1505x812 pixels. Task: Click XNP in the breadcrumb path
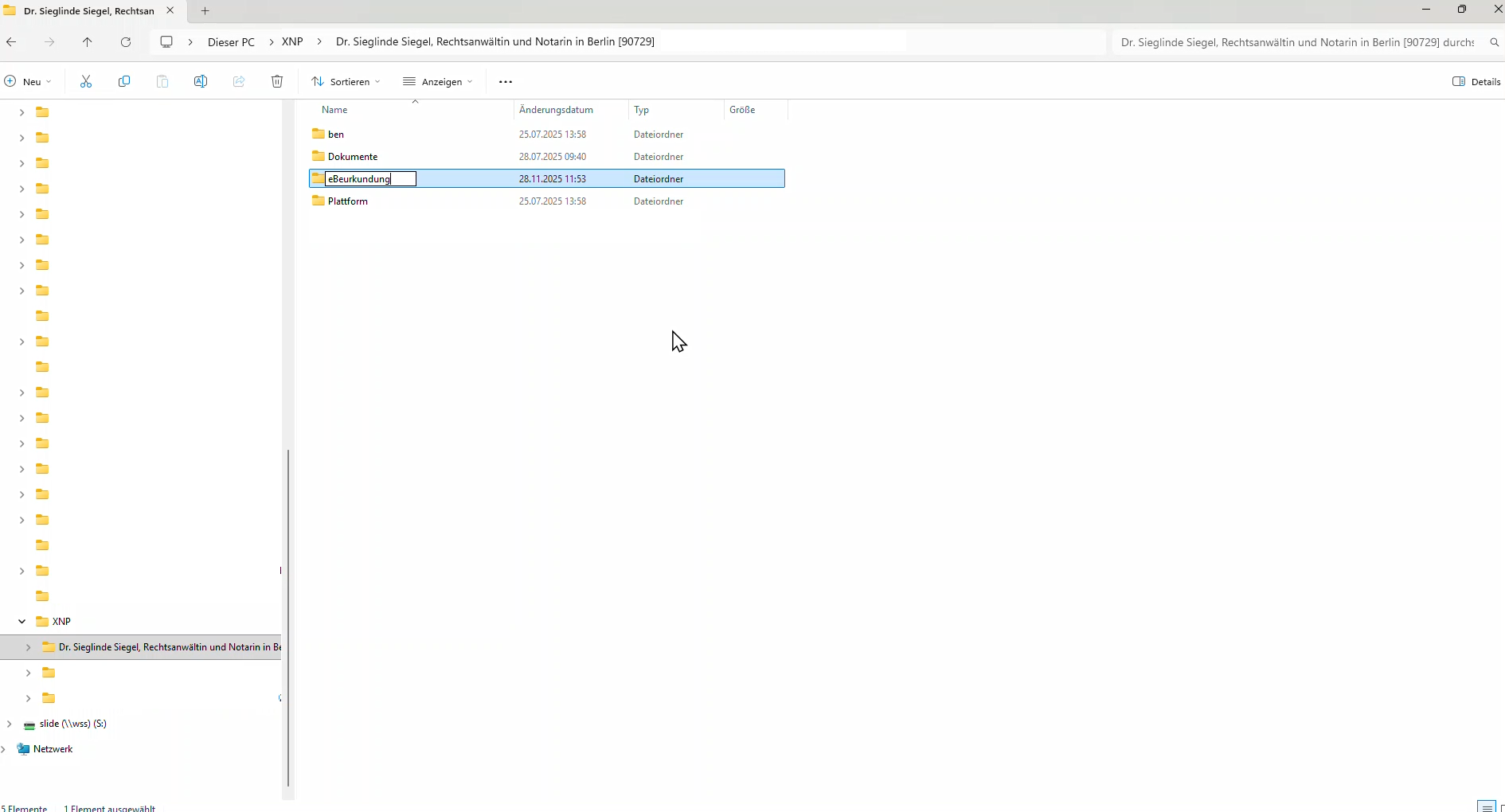click(292, 41)
